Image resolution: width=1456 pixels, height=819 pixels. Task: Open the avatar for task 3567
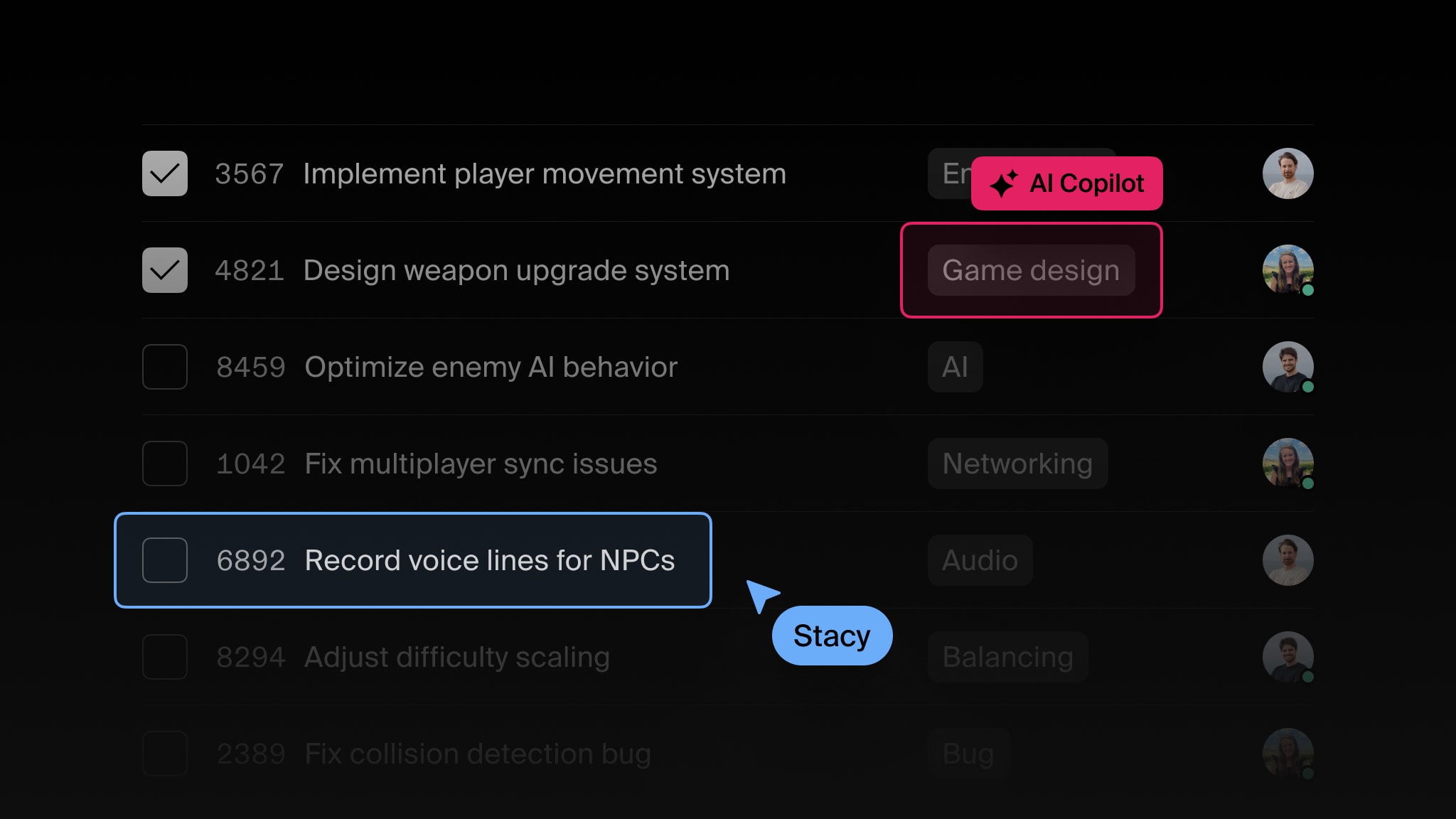(1288, 173)
